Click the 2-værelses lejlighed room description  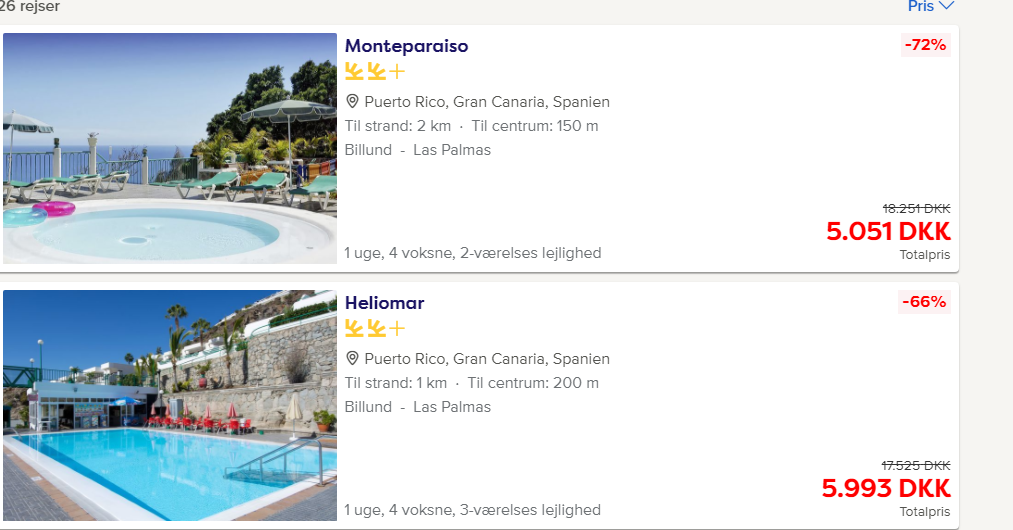point(530,253)
